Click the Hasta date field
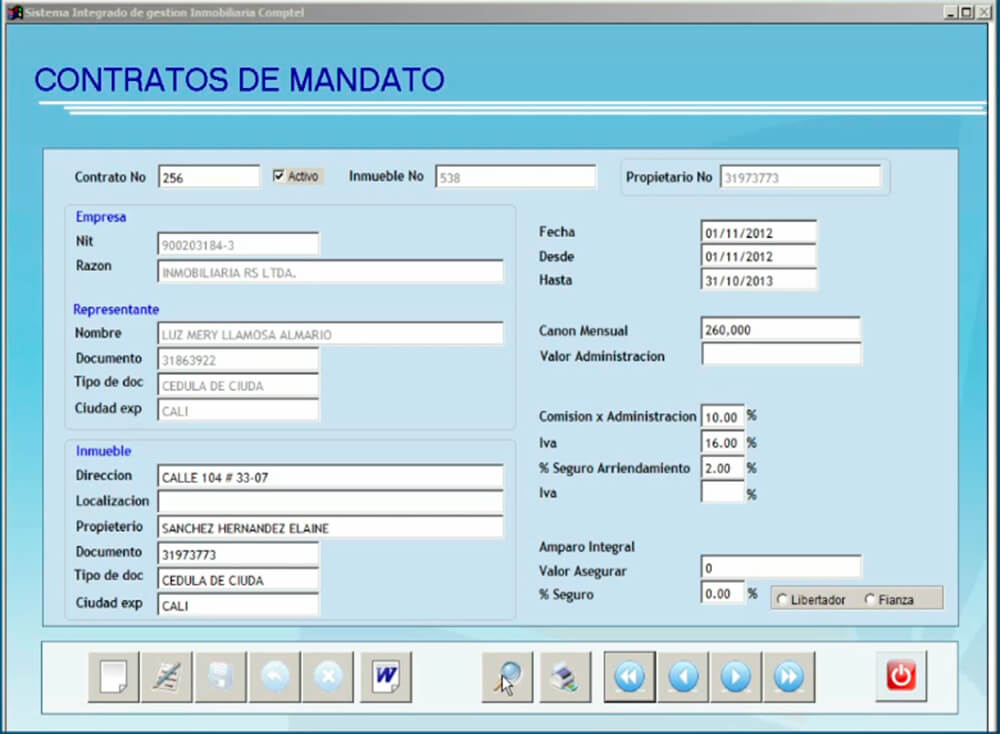This screenshot has height=734, width=1000. point(759,281)
